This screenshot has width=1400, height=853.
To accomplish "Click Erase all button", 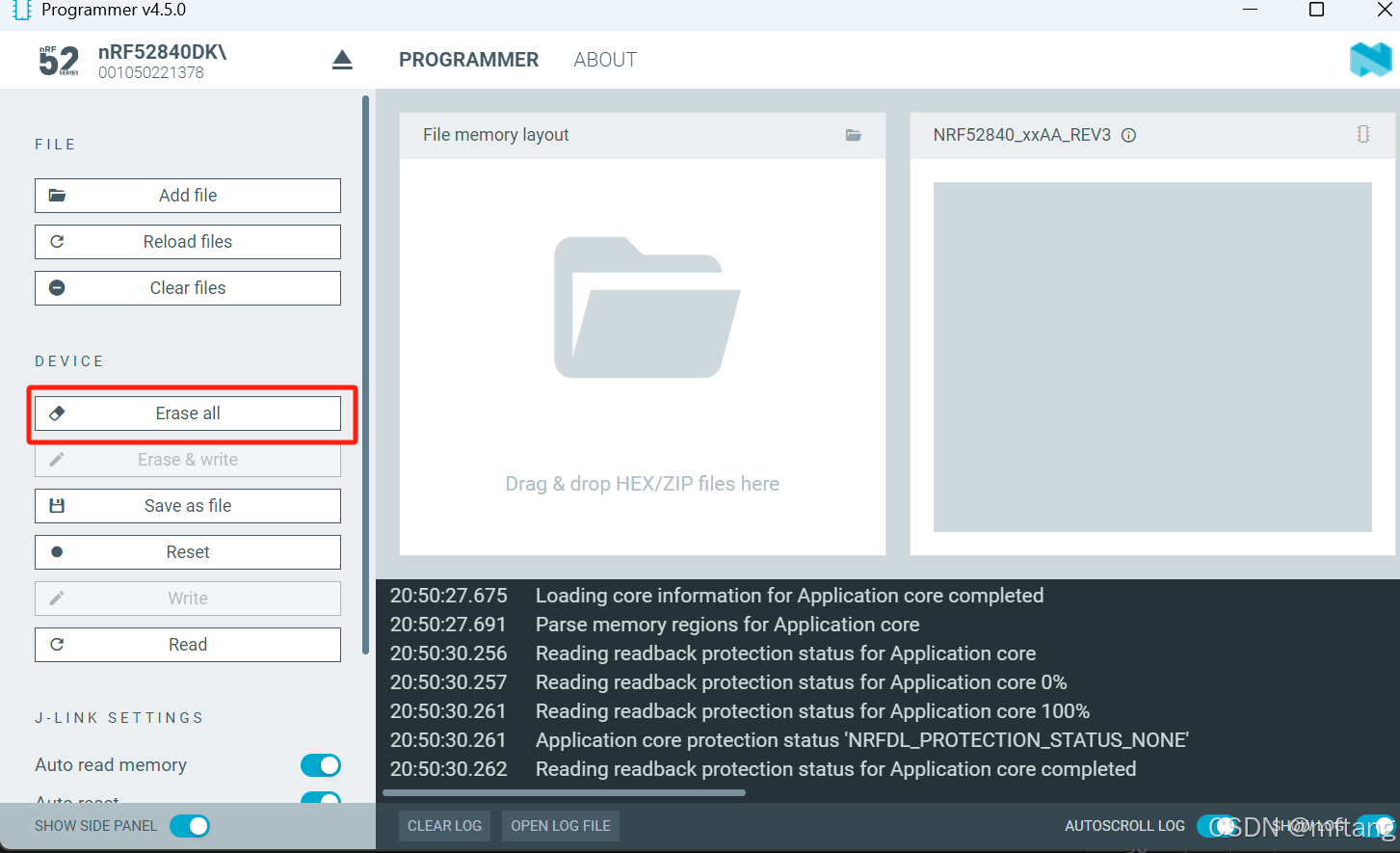I will tap(188, 413).
